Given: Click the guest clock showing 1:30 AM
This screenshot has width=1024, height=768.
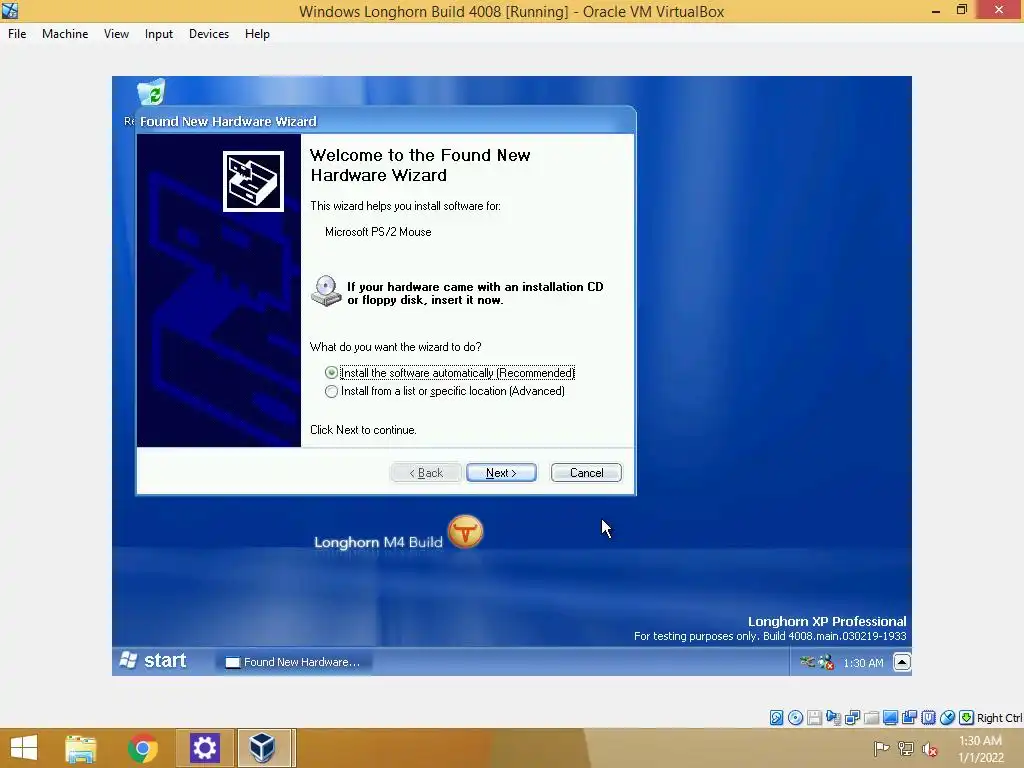Looking at the screenshot, I should pos(863,663).
